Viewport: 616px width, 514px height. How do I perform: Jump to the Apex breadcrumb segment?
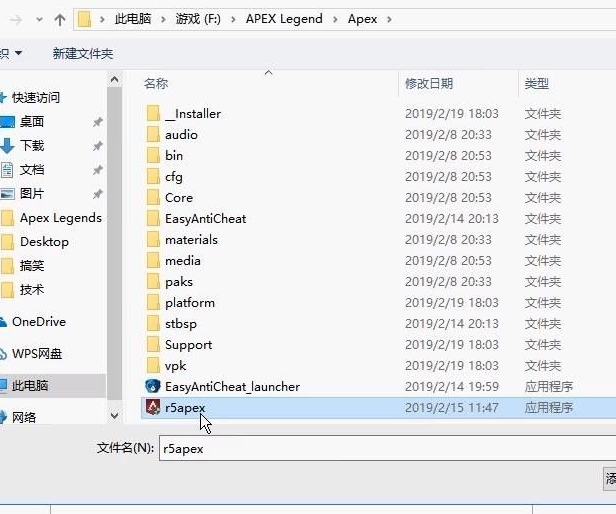point(362,19)
